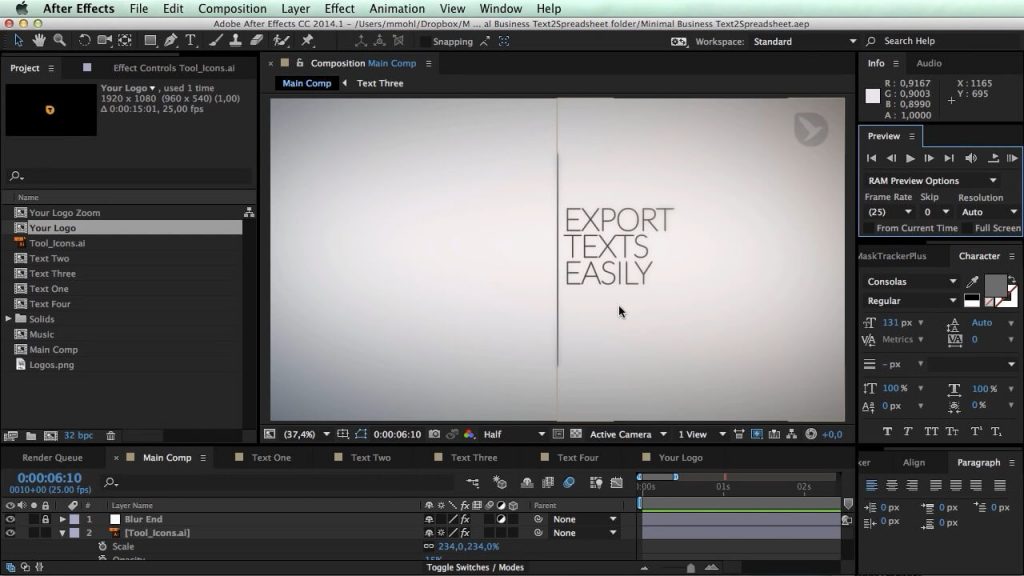Image resolution: width=1024 pixels, height=576 pixels.
Task: Activate the Eraser tool
Action: (x=257, y=41)
